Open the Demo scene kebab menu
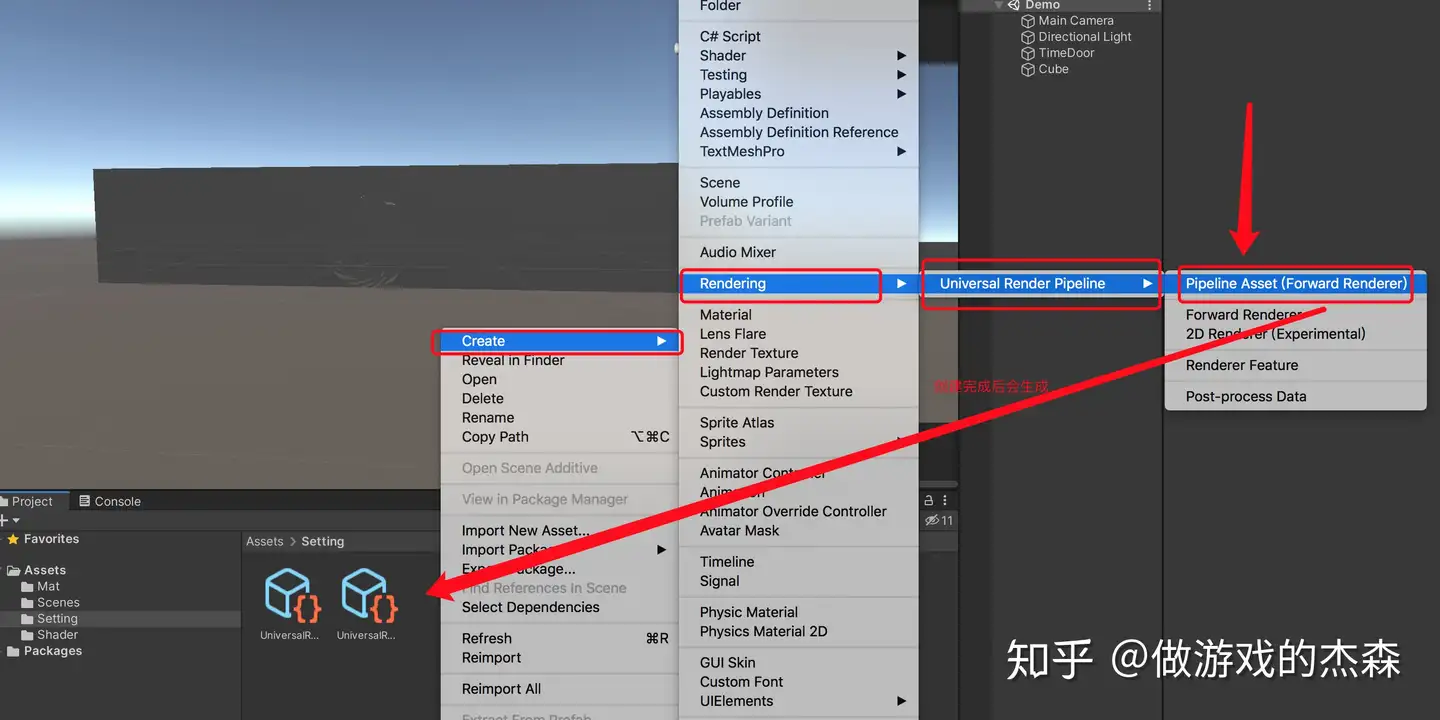The width and height of the screenshot is (1440, 720). (x=1150, y=5)
